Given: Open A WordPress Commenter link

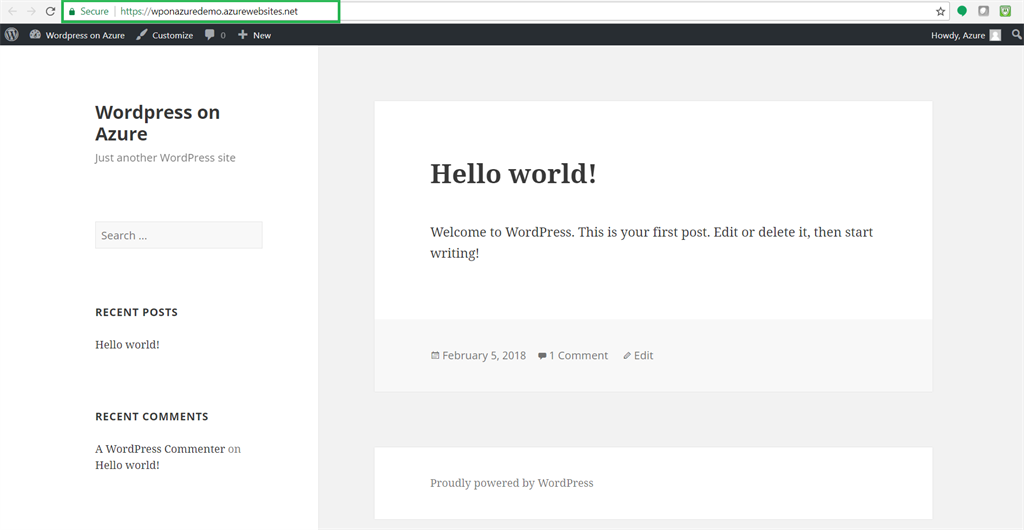Looking at the screenshot, I should tap(160, 449).
